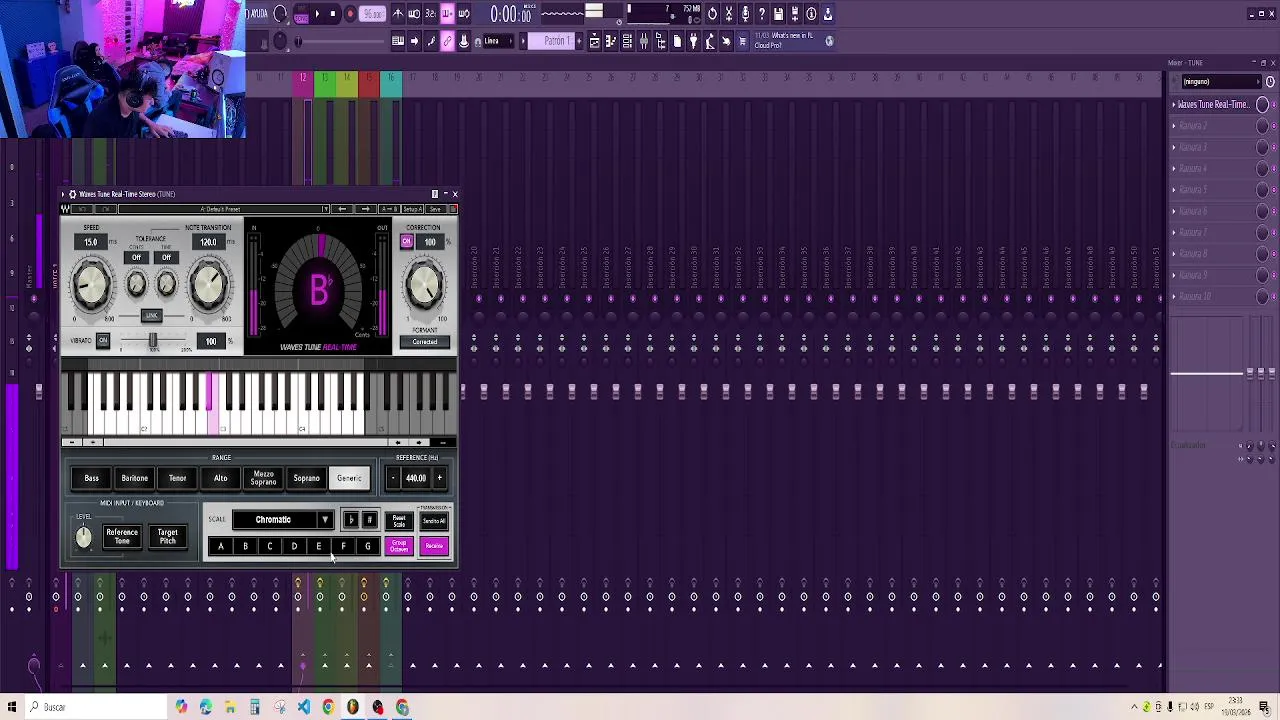Click the one-click recording microphone icon
The image size is (1280, 720).
pos(745,14)
